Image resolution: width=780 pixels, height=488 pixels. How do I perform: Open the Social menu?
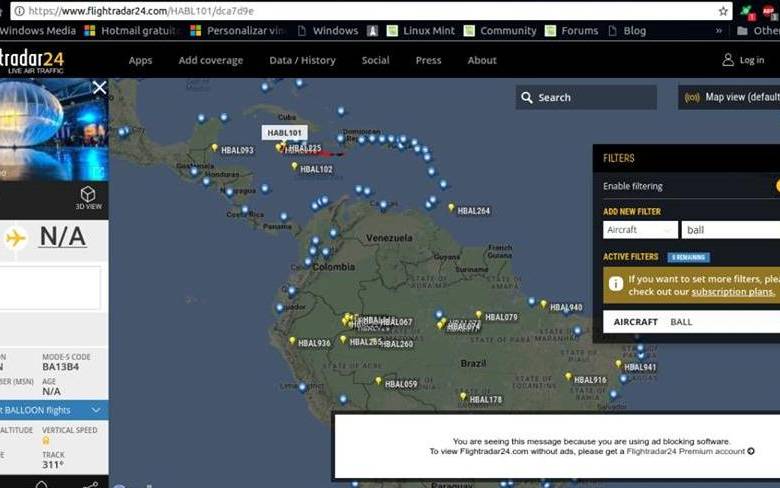[x=376, y=60]
